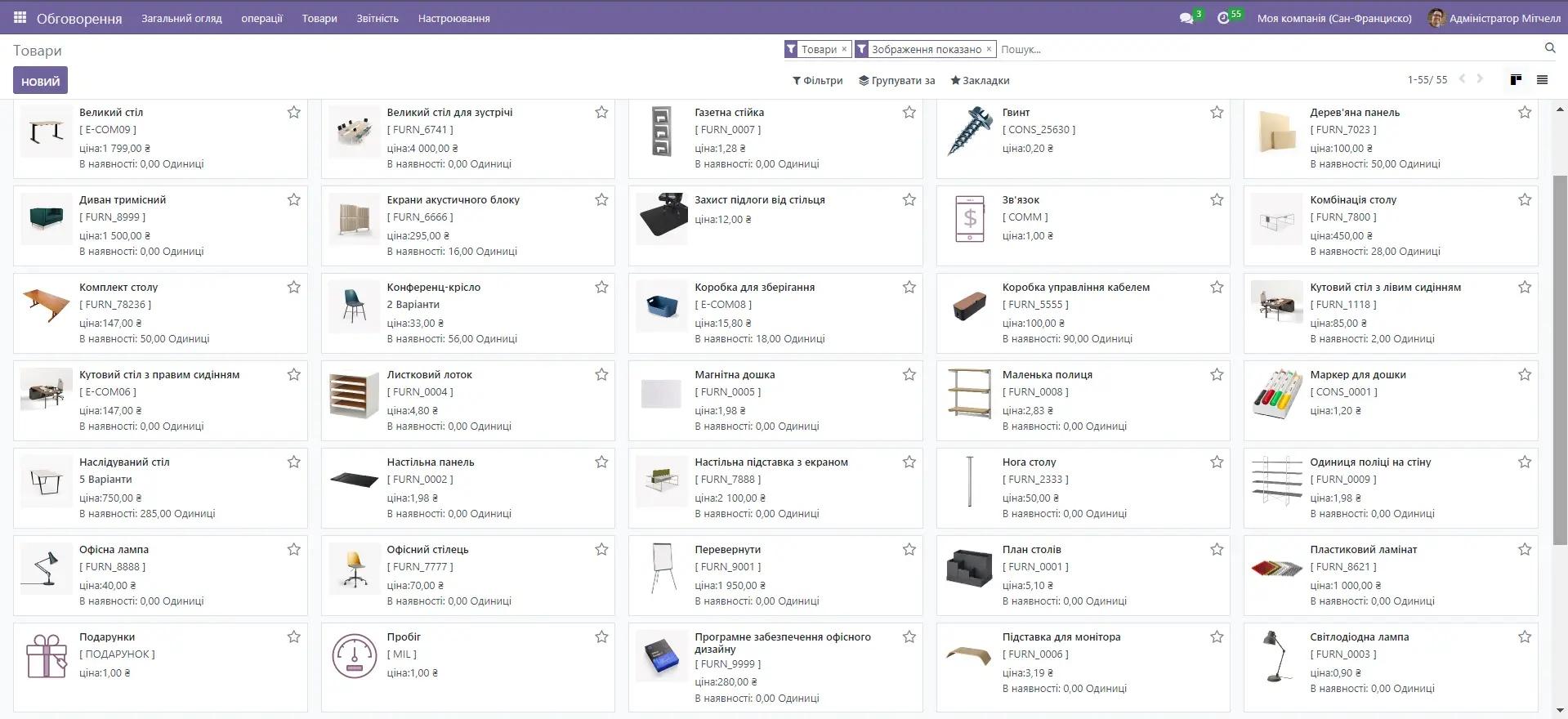Open the activities clock icon
1568x719 pixels.
click(x=1223, y=18)
